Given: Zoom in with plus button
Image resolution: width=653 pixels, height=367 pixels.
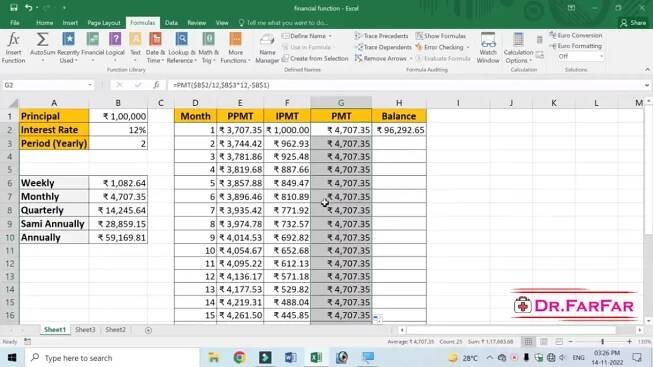Looking at the screenshot, I should 629,342.
